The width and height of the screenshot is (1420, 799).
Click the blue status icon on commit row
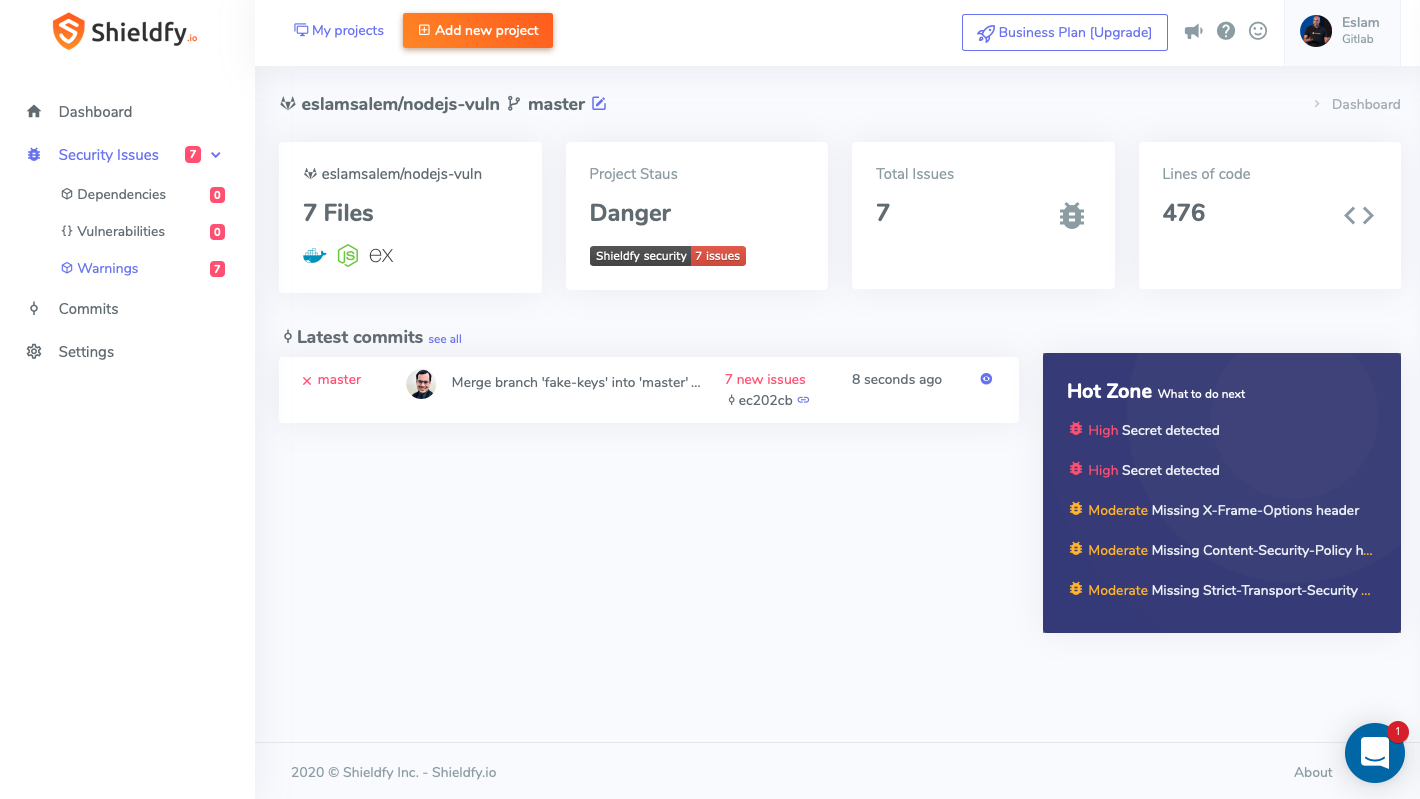click(986, 379)
